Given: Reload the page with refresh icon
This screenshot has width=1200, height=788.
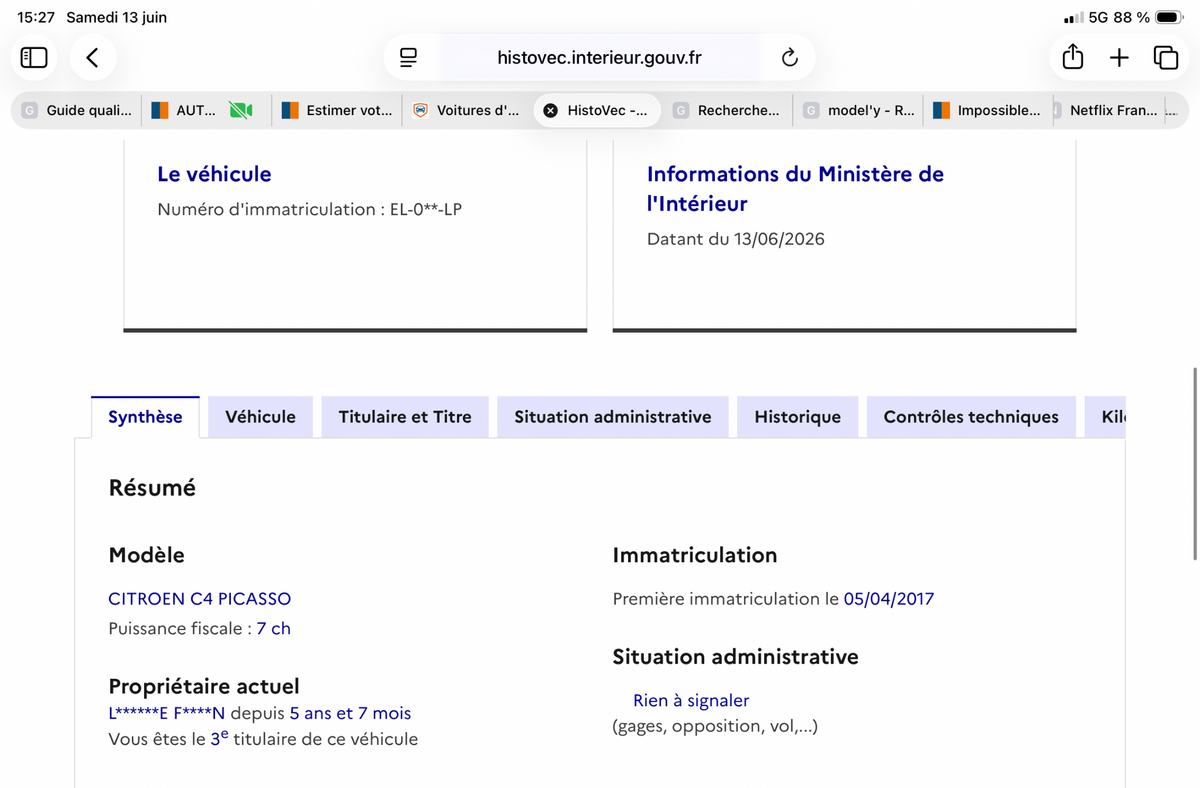Looking at the screenshot, I should (790, 58).
